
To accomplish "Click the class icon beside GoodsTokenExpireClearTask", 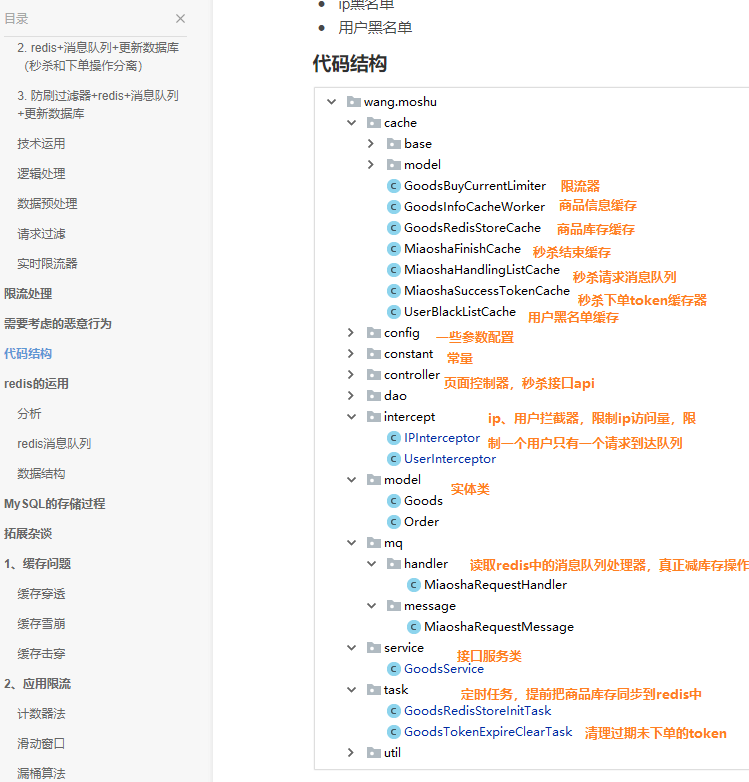I will coord(394,732).
